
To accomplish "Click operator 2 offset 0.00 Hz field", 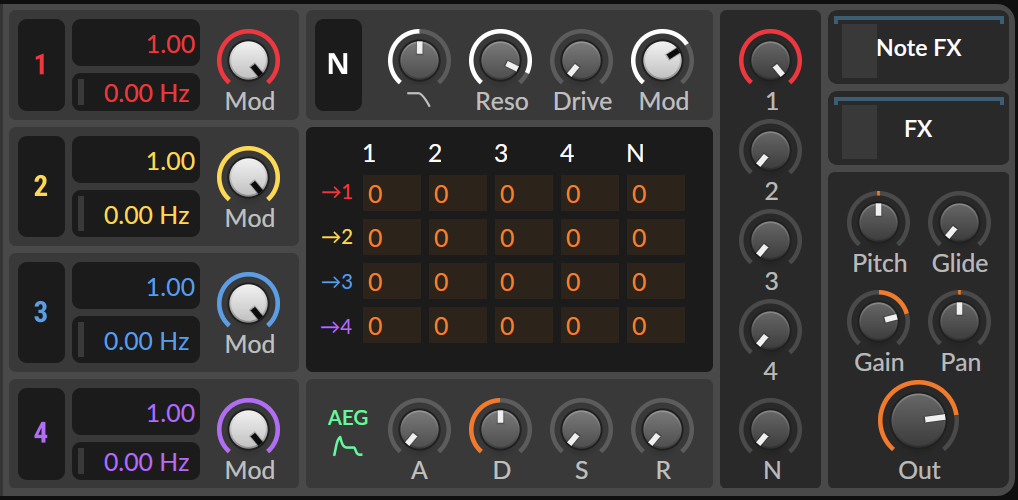I will pos(136,214).
